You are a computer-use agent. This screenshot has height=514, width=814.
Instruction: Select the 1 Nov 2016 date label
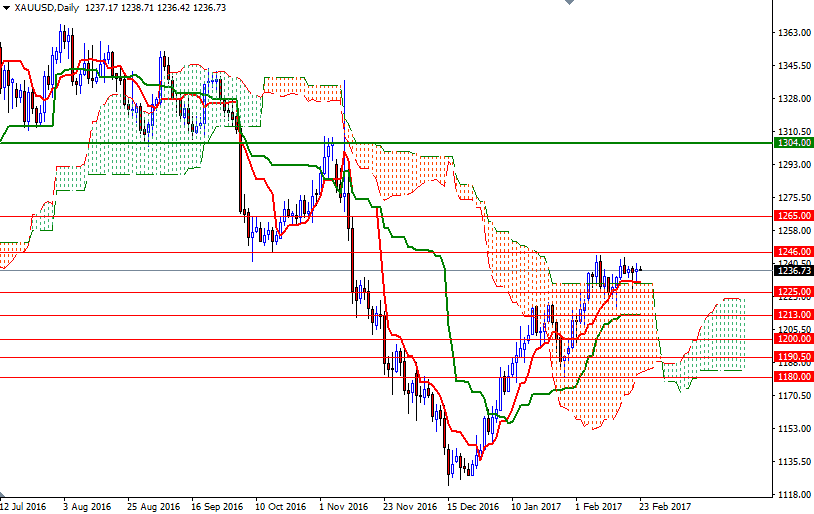click(x=343, y=506)
